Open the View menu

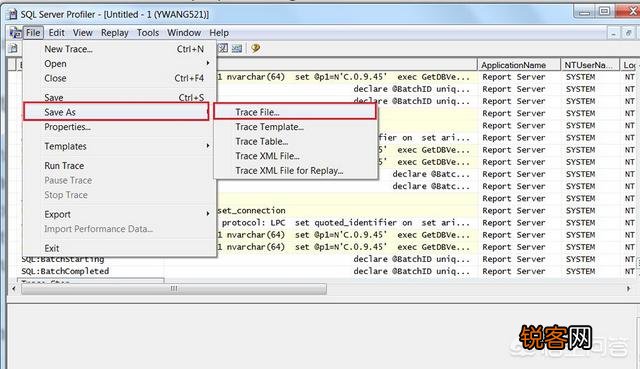coord(82,33)
